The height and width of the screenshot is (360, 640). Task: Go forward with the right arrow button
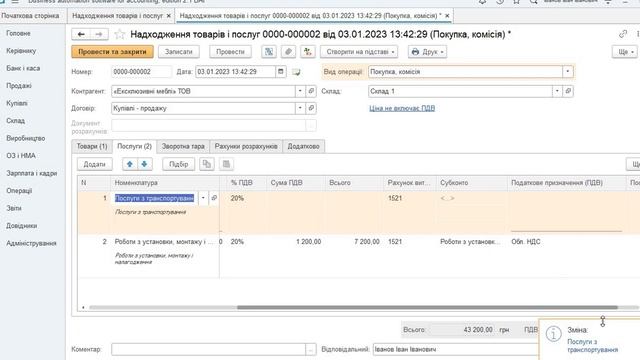coord(99,34)
